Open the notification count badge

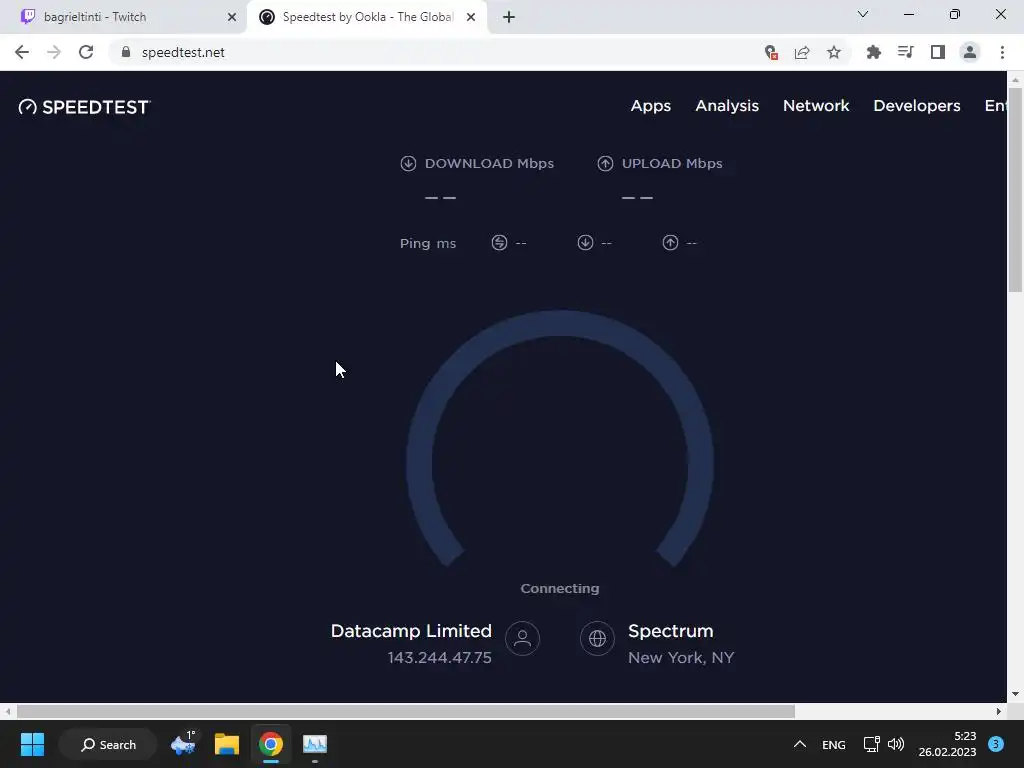click(x=996, y=744)
